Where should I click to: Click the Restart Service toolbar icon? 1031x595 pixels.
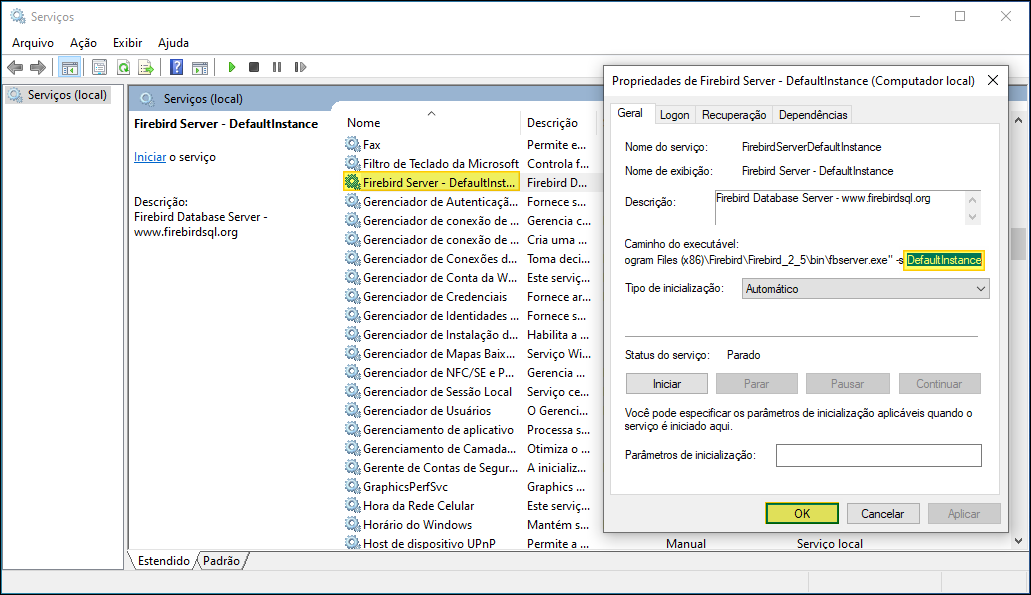pos(300,67)
